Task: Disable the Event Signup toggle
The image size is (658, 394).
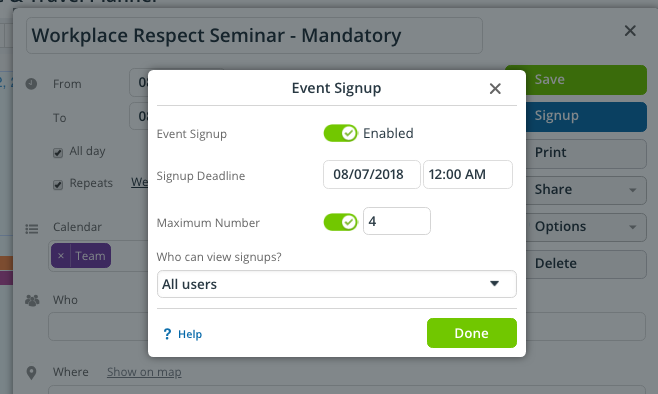Action: point(340,133)
